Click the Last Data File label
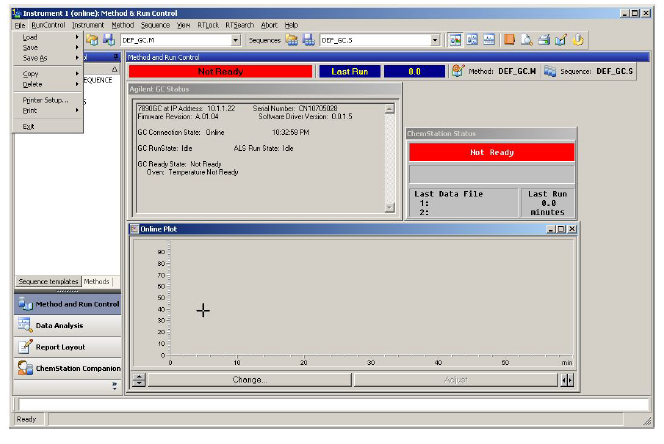This screenshot has width=664, height=444. tap(448, 194)
